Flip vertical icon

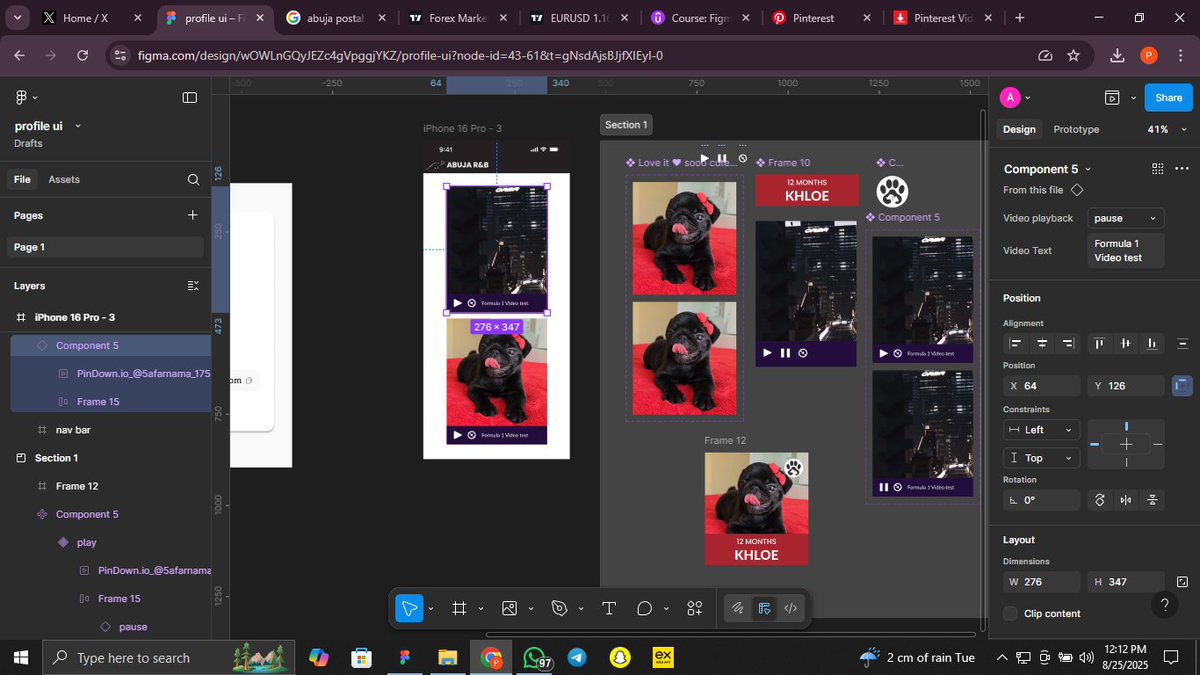point(1152,500)
